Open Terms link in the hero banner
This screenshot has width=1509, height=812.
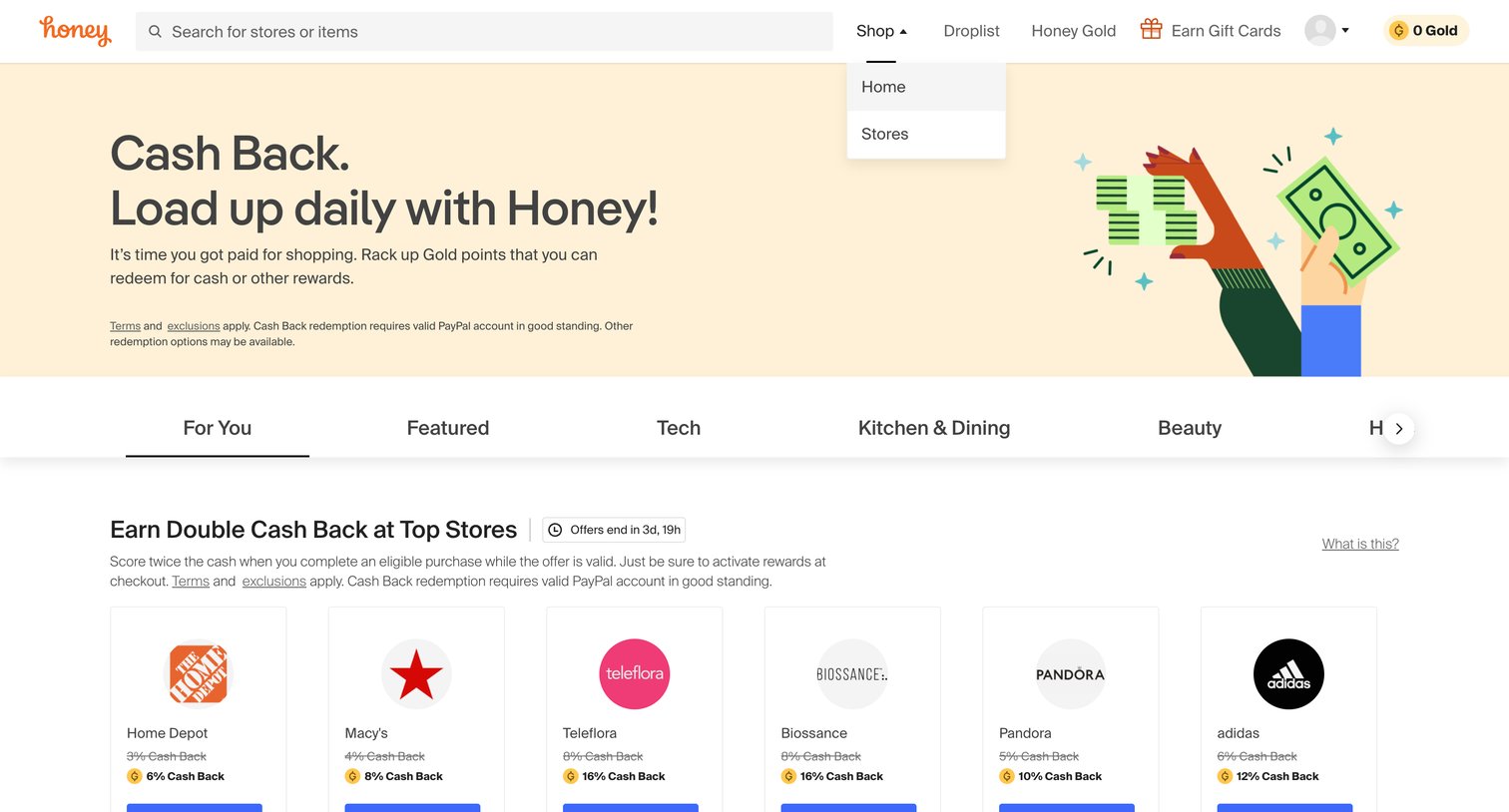coord(125,326)
